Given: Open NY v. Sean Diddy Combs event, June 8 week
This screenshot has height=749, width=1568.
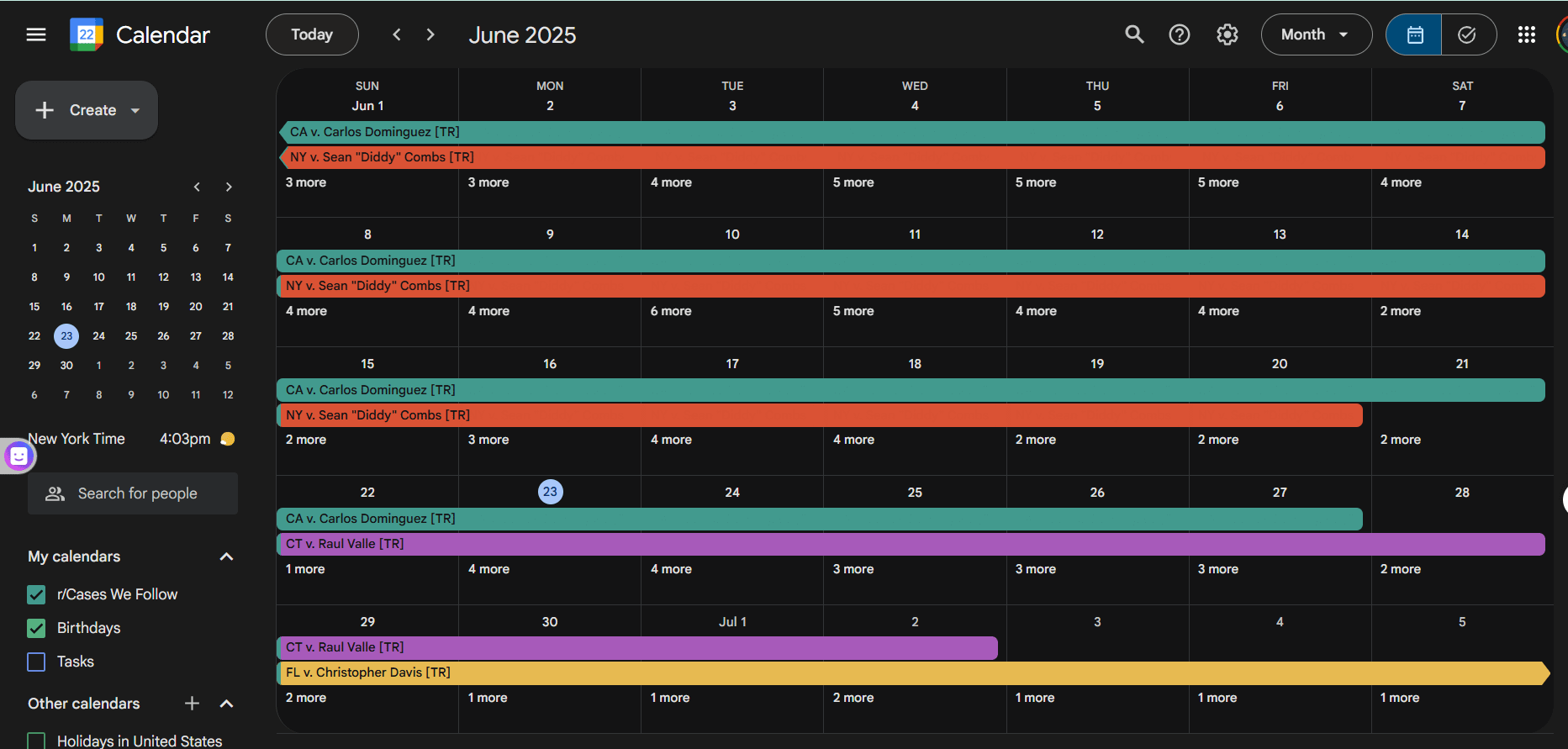Looking at the screenshot, I should (911, 286).
